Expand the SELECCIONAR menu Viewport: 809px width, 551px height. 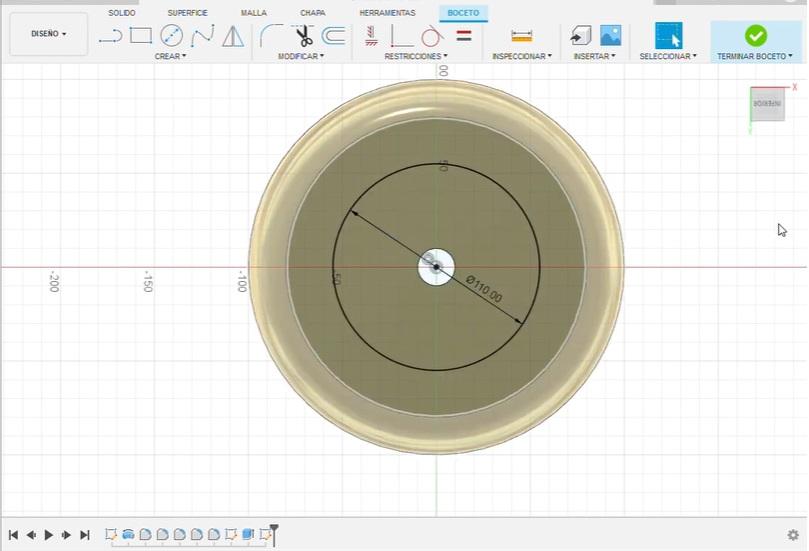coord(668,56)
